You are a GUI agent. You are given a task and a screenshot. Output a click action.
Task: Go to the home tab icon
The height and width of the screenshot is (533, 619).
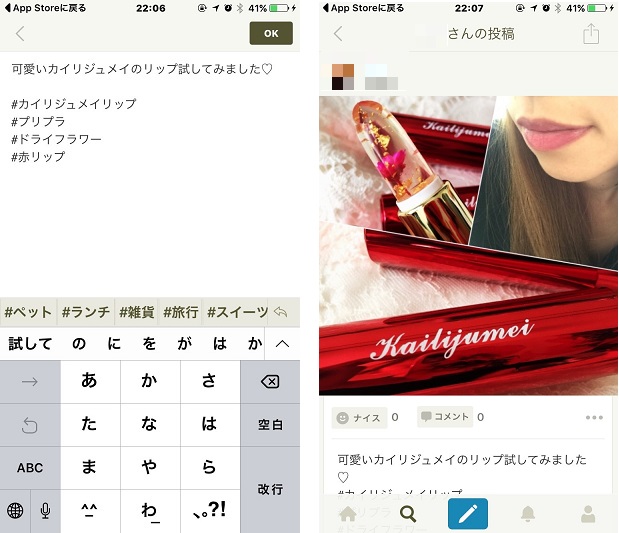[x=348, y=514]
